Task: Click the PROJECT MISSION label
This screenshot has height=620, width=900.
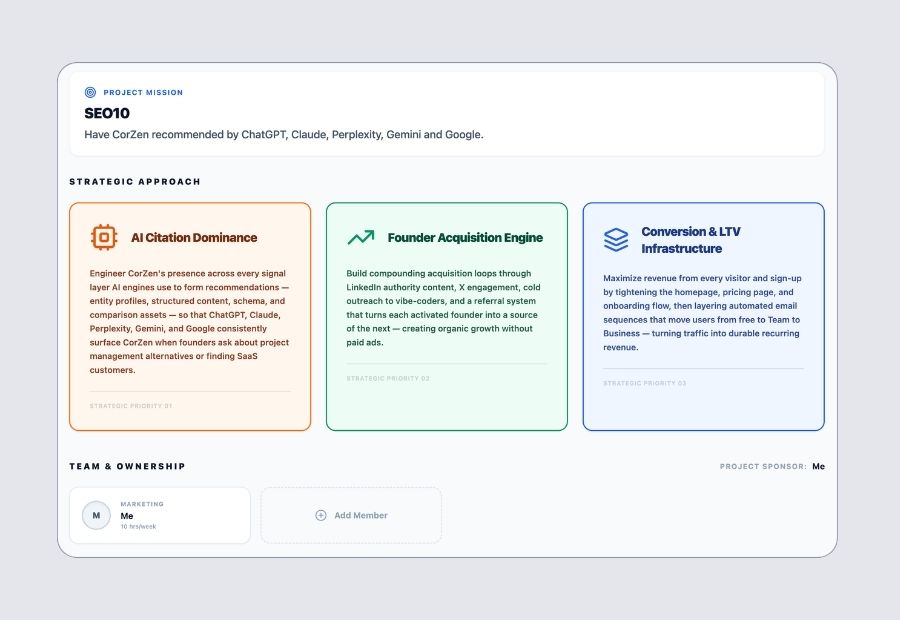Action: click(143, 92)
